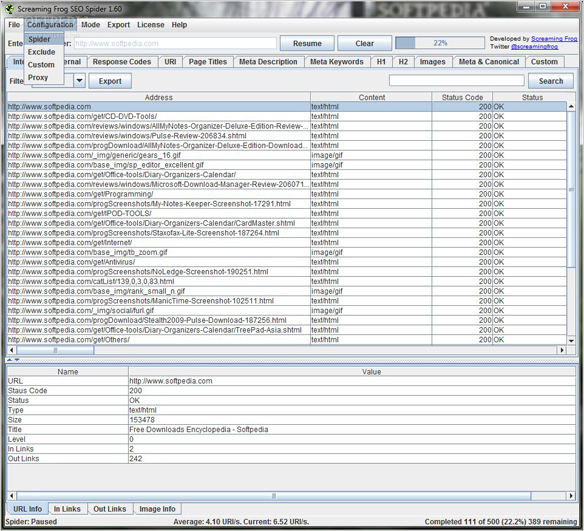Click the left arrow of lower panel horizontal scrollbar
Screen dimensions: 584x531
click(12, 496)
